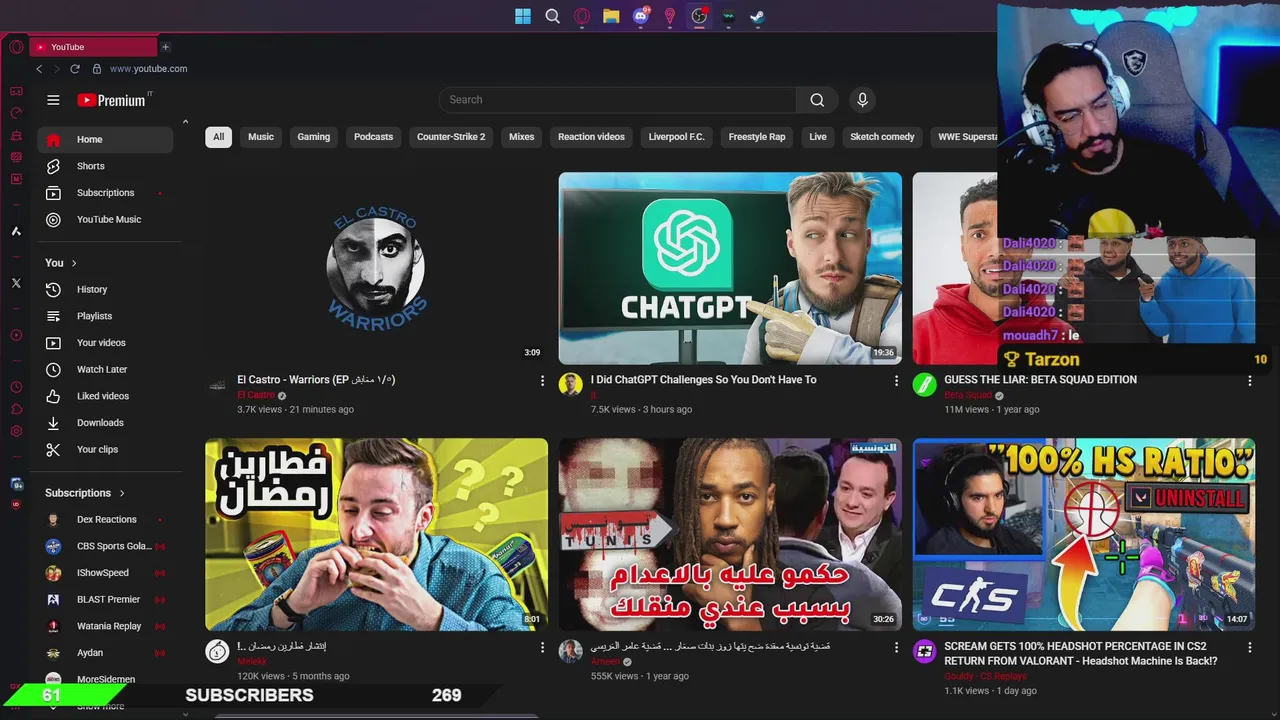
Task: Open Shorts in the sidebar
Action: coord(105,166)
